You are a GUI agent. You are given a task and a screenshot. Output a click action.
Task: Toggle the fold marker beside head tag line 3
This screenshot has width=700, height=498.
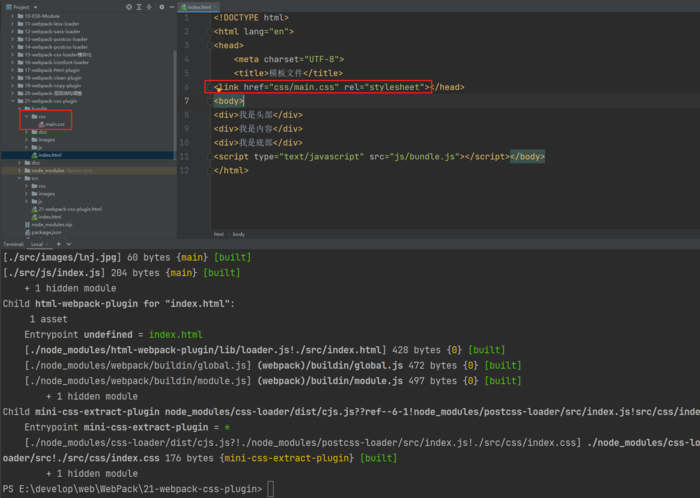pyautogui.click(x=210, y=46)
